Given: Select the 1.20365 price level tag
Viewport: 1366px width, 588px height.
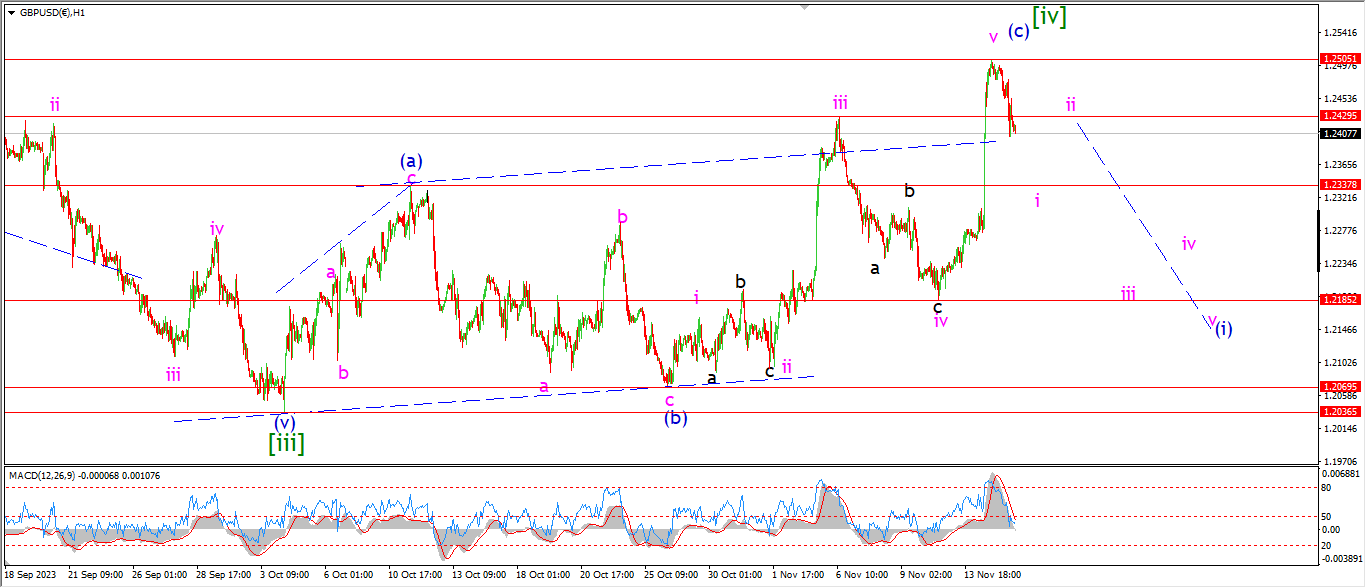Looking at the screenshot, I should (x=1340, y=412).
